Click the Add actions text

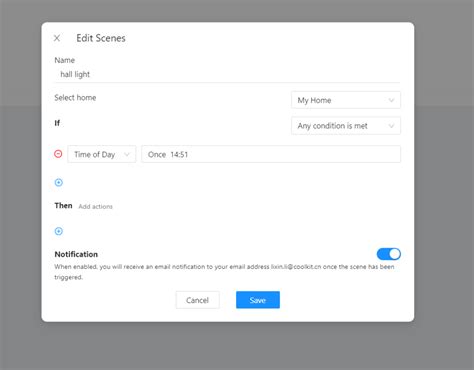pos(95,206)
